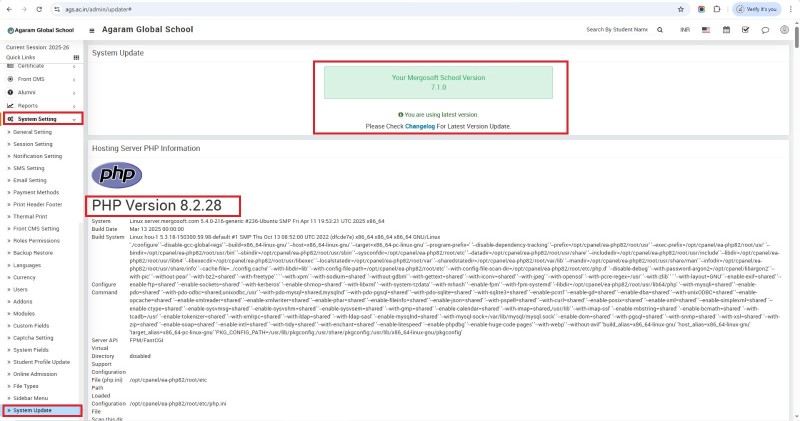
Task: Expand the Certificate sidebar menu
Action: tap(41, 66)
